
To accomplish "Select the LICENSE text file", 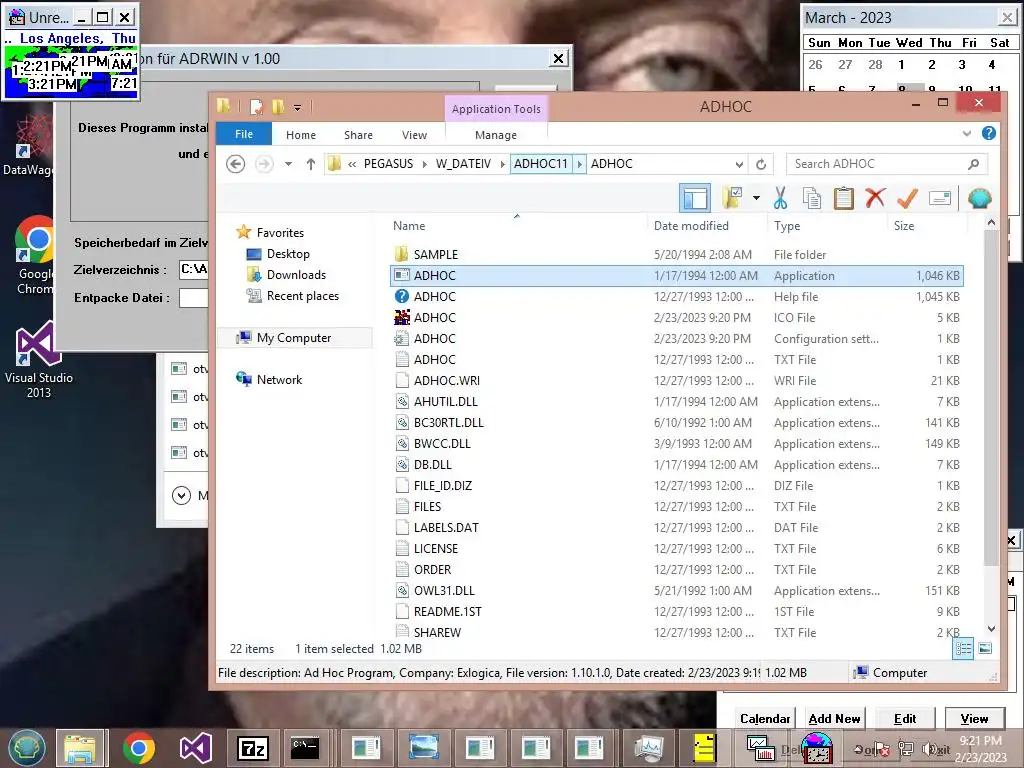I will point(677,549).
